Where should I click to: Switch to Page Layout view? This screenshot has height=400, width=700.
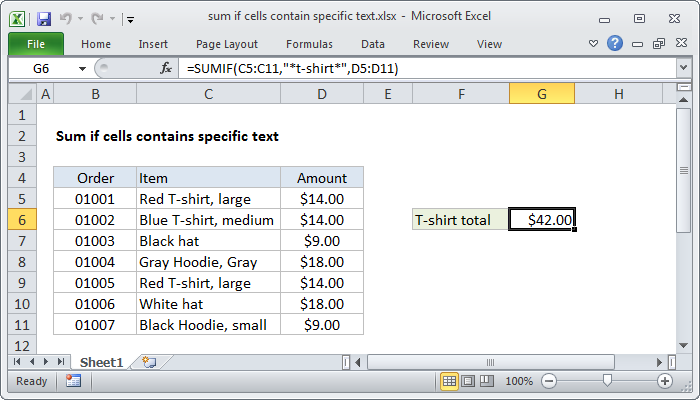pyautogui.click(x=470, y=381)
